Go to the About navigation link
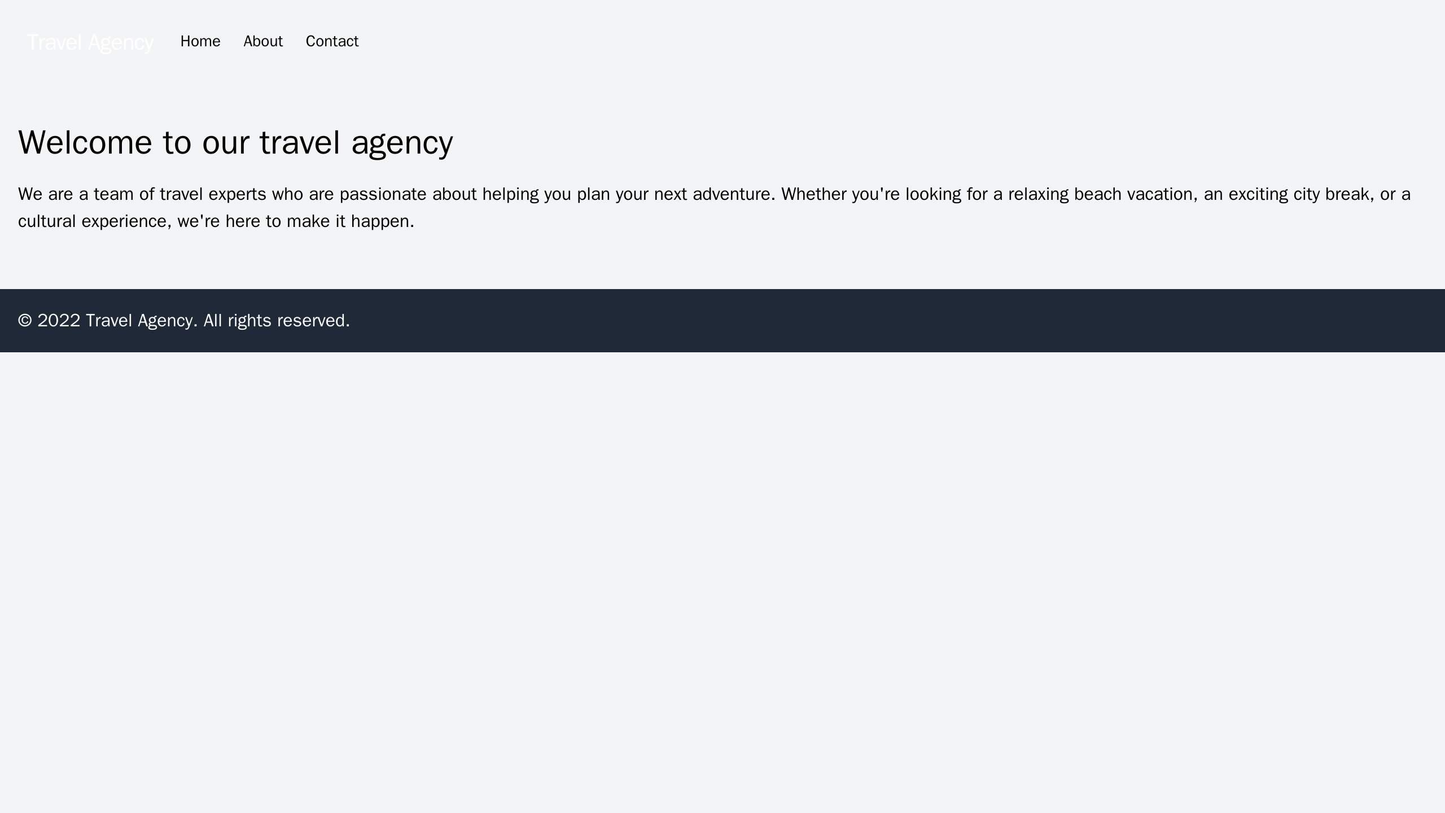This screenshot has width=1445, height=813. pos(263,41)
